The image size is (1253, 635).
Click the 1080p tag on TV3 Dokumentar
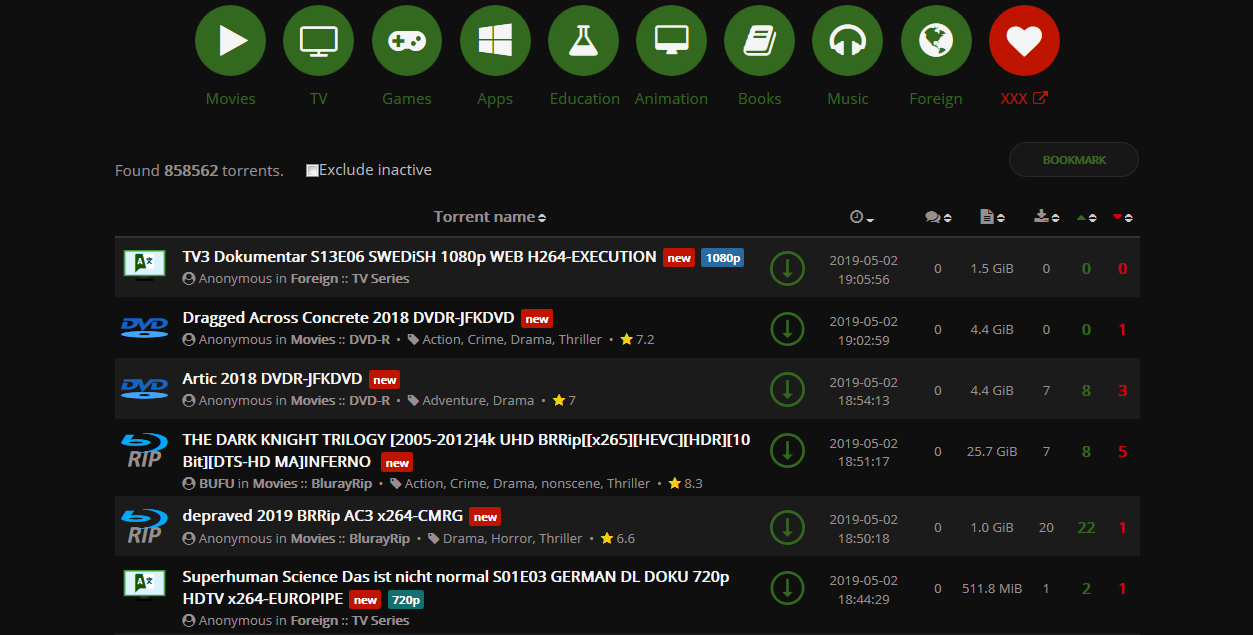pyautogui.click(x=722, y=258)
